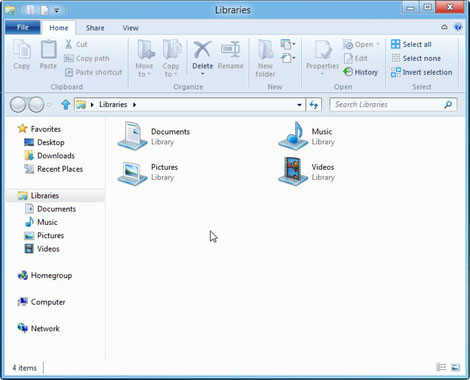Screen dimensions: 470x380
Task: Select Network in the navigation pane
Action: click(x=39, y=328)
